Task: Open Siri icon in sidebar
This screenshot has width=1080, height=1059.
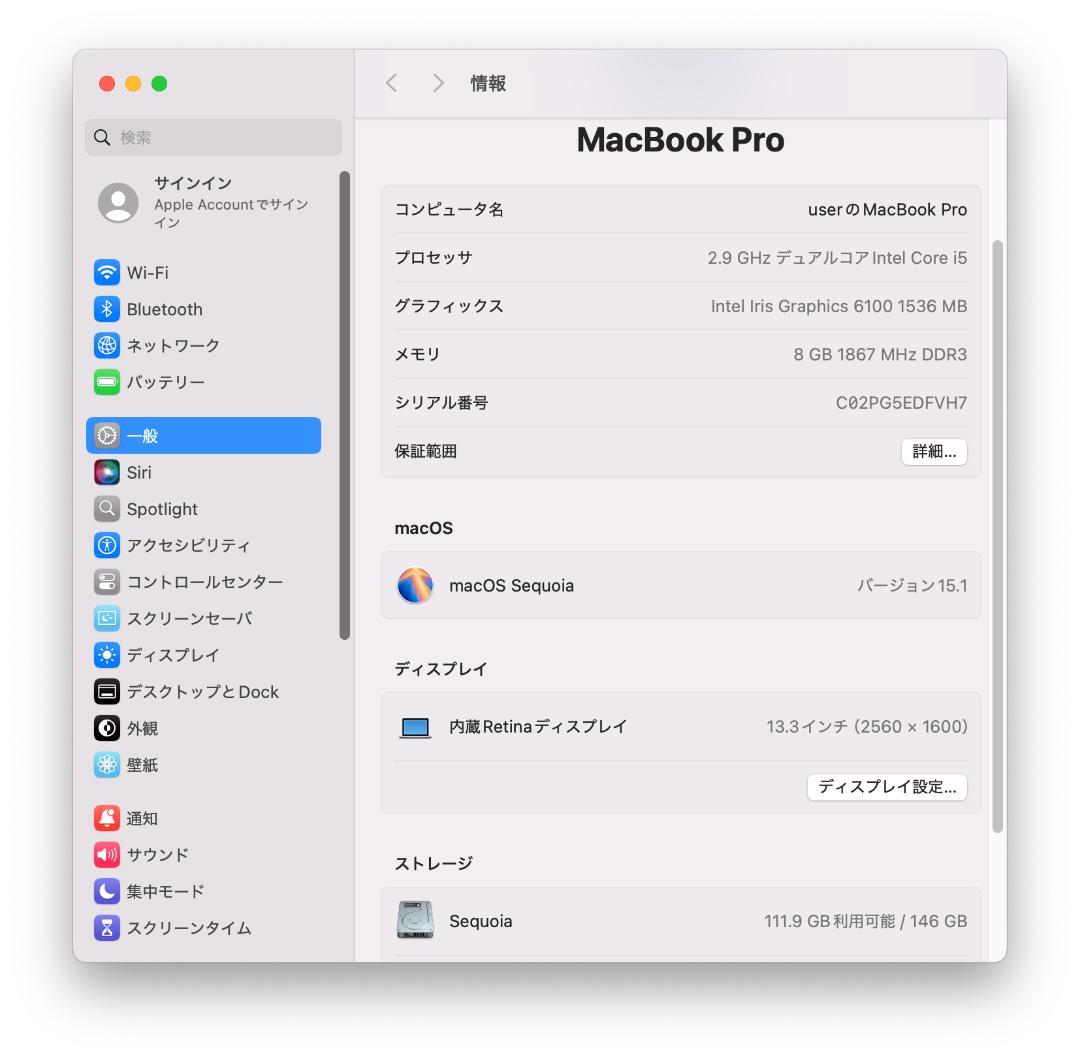Action: click(107, 472)
